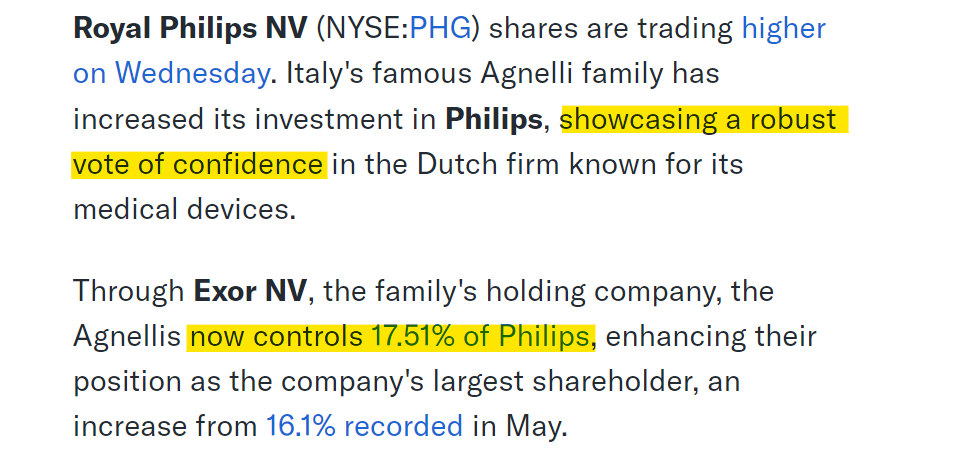Click the word 'Through' starting second paragraph
The height and width of the screenshot is (457, 971).
click(x=129, y=292)
